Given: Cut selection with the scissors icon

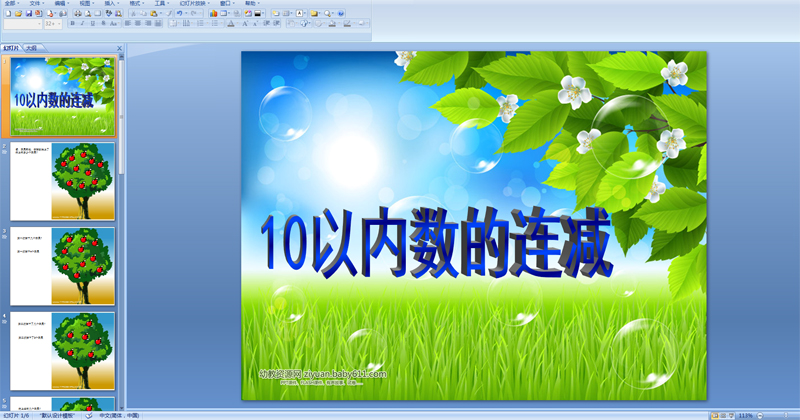Looking at the screenshot, I should tap(133, 14).
